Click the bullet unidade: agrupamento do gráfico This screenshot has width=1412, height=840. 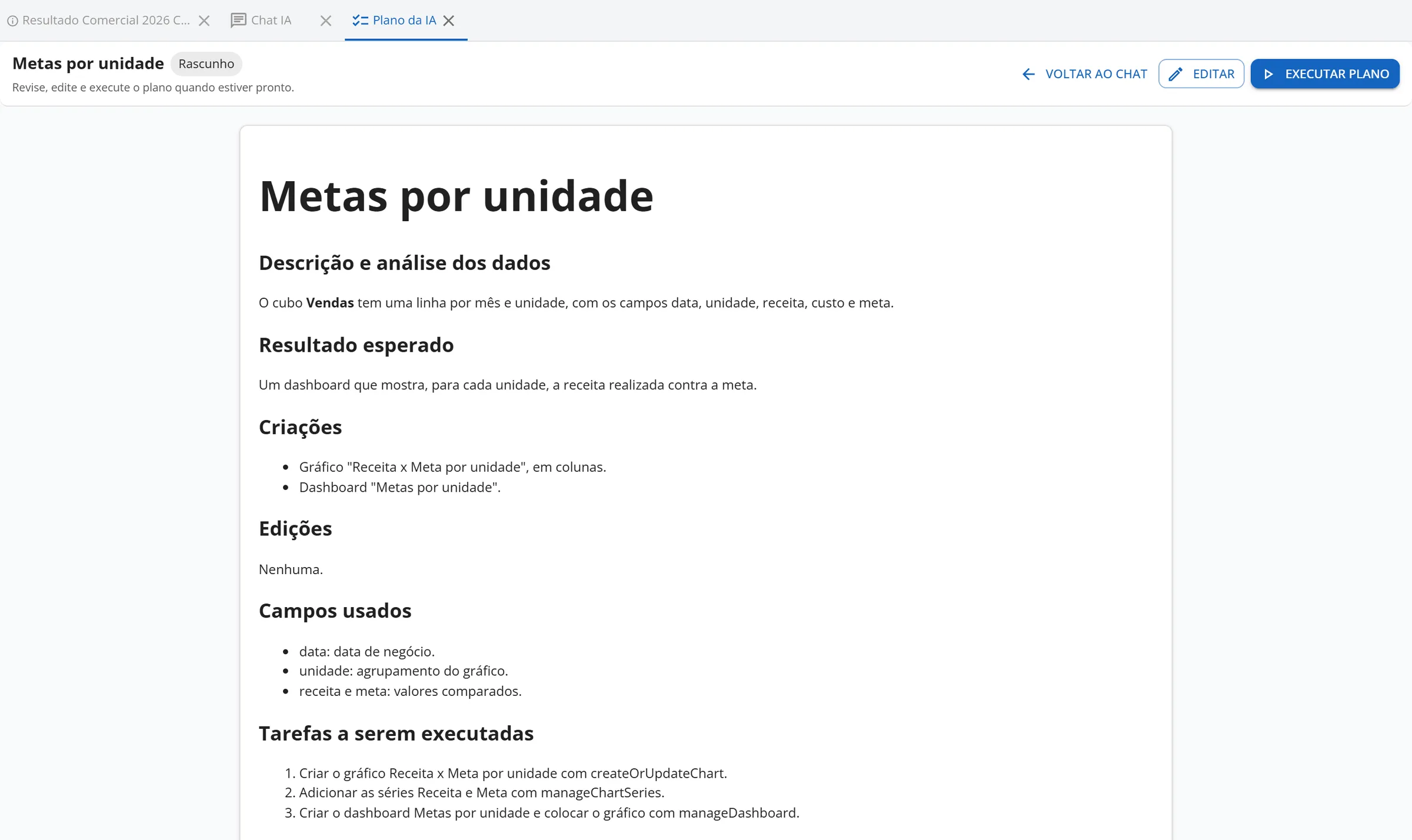click(404, 671)
